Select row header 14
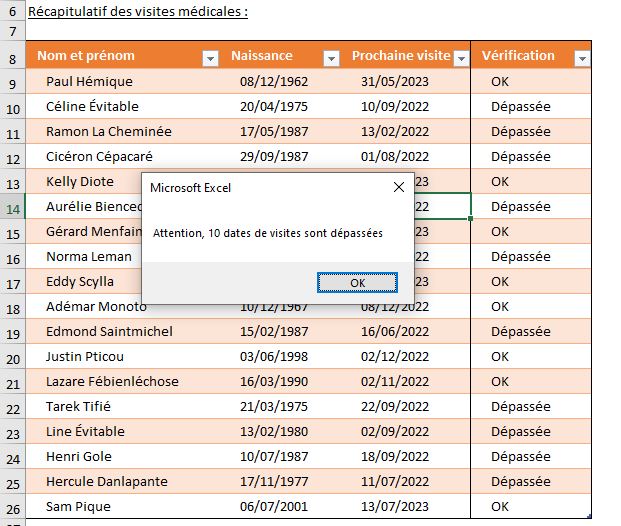Screen dimensions: 621x526 tap(12, 207)
